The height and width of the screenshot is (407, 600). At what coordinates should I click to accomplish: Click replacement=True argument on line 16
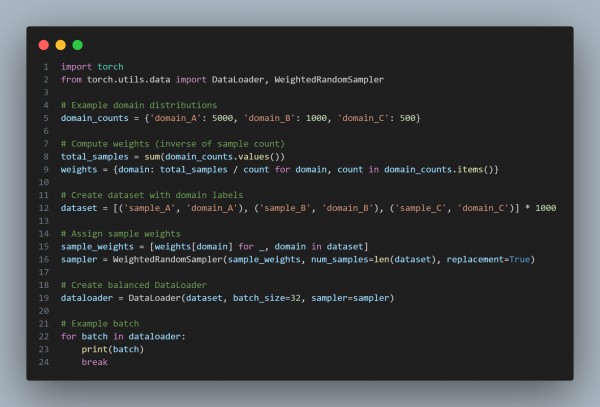[488, 259]
